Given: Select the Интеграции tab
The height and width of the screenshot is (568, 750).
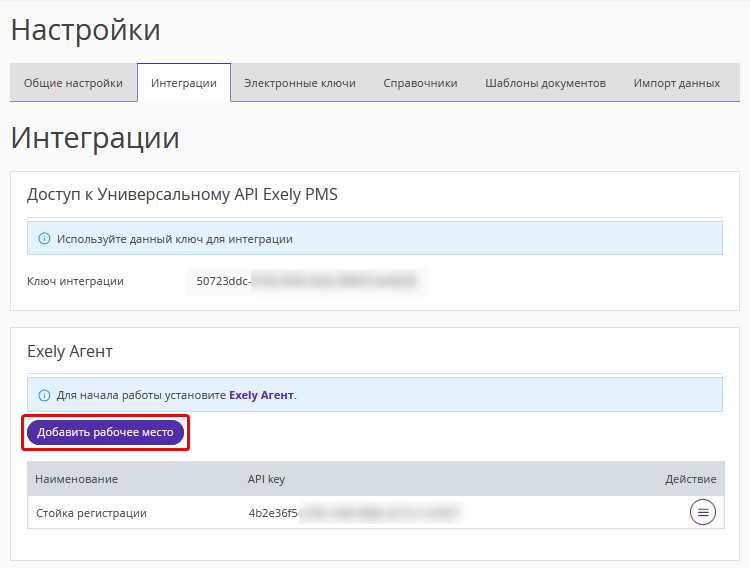Looking at the screenshot, I should (184, 83).
